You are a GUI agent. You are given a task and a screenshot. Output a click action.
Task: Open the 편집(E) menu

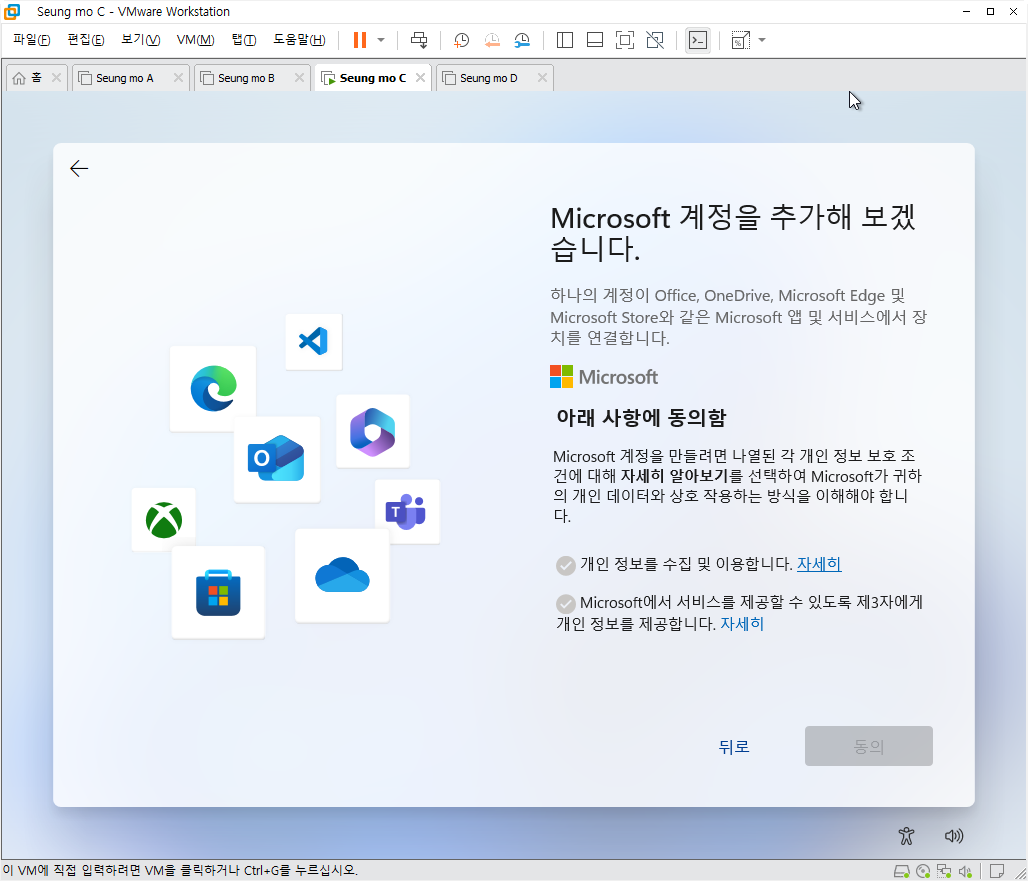coord(86,40)
